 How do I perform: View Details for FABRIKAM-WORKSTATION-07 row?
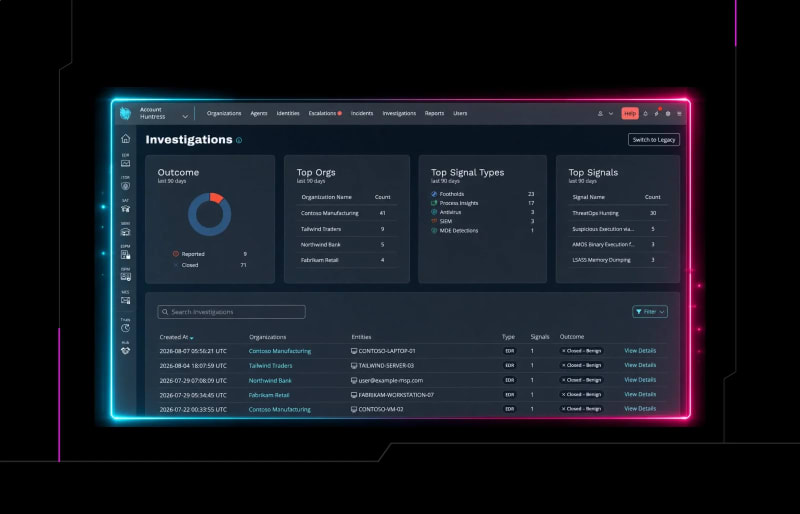click(x=640, y=394)
